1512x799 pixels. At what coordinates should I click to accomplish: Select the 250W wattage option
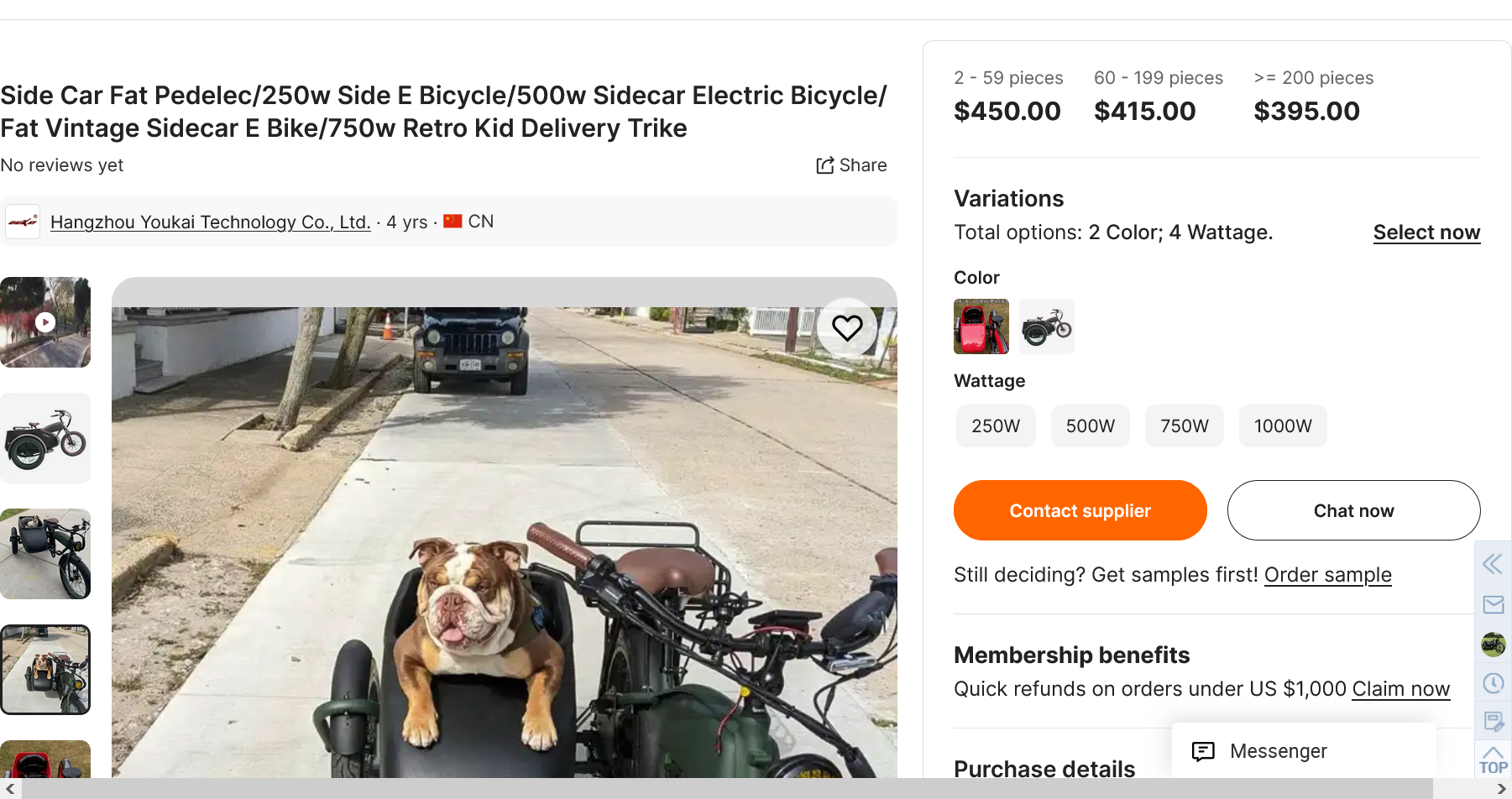coord(996,426)
